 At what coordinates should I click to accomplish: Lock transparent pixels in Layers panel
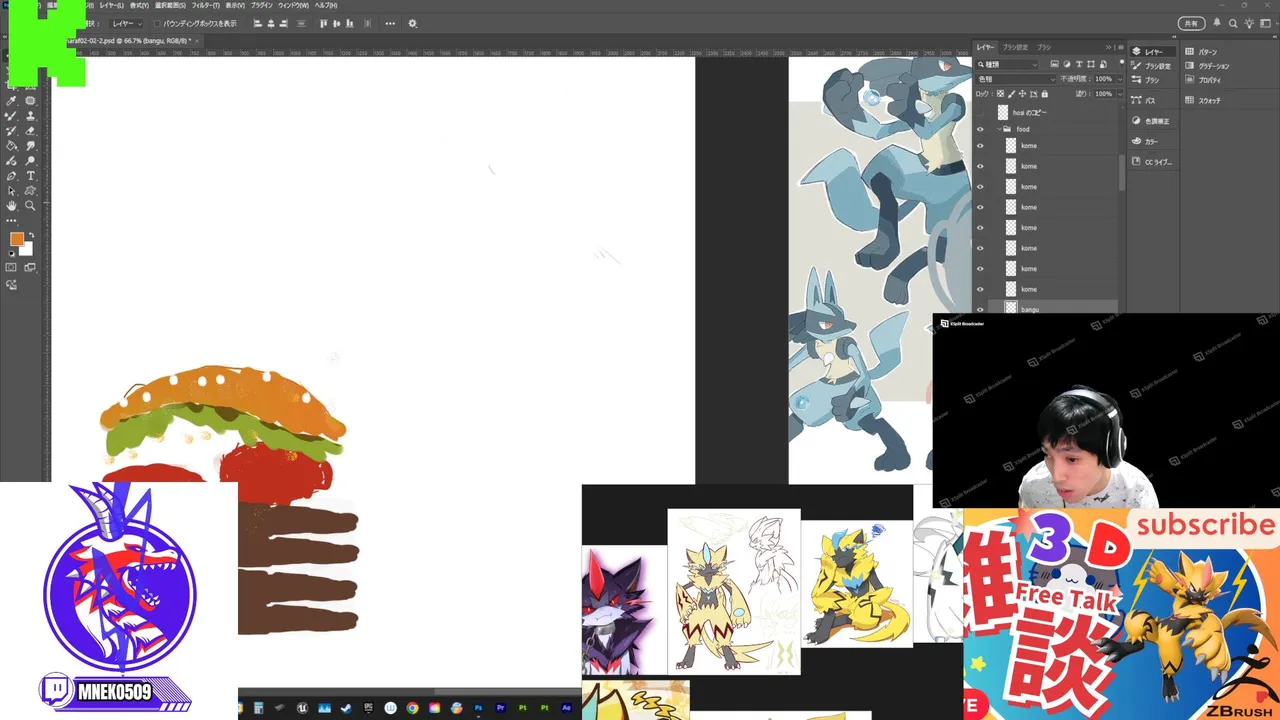click(1000, 94)
